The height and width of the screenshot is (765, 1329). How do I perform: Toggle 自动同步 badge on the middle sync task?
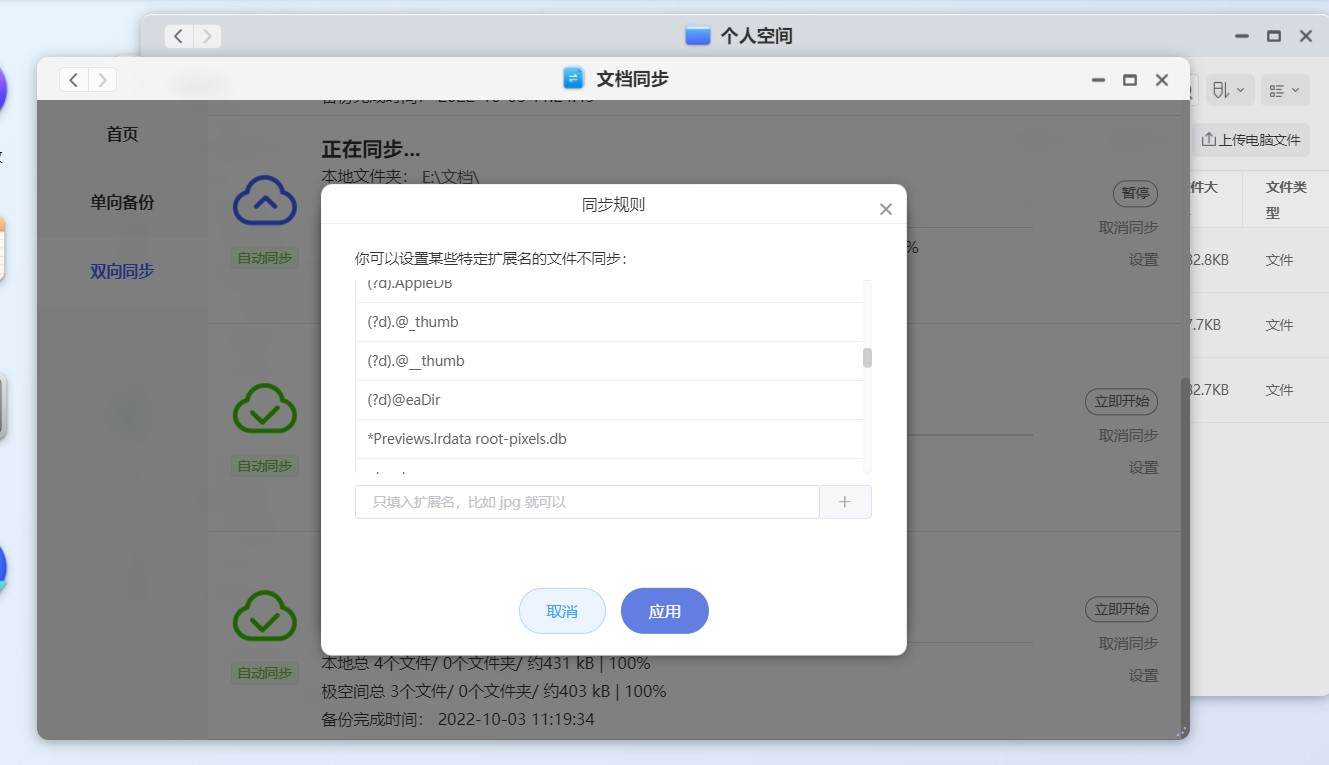click(x=264, y=465)
